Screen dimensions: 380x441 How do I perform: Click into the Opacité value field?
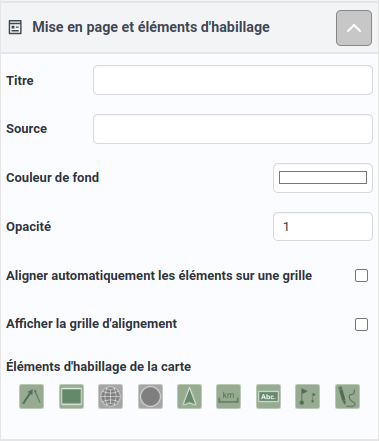click(x=323, y=227)
